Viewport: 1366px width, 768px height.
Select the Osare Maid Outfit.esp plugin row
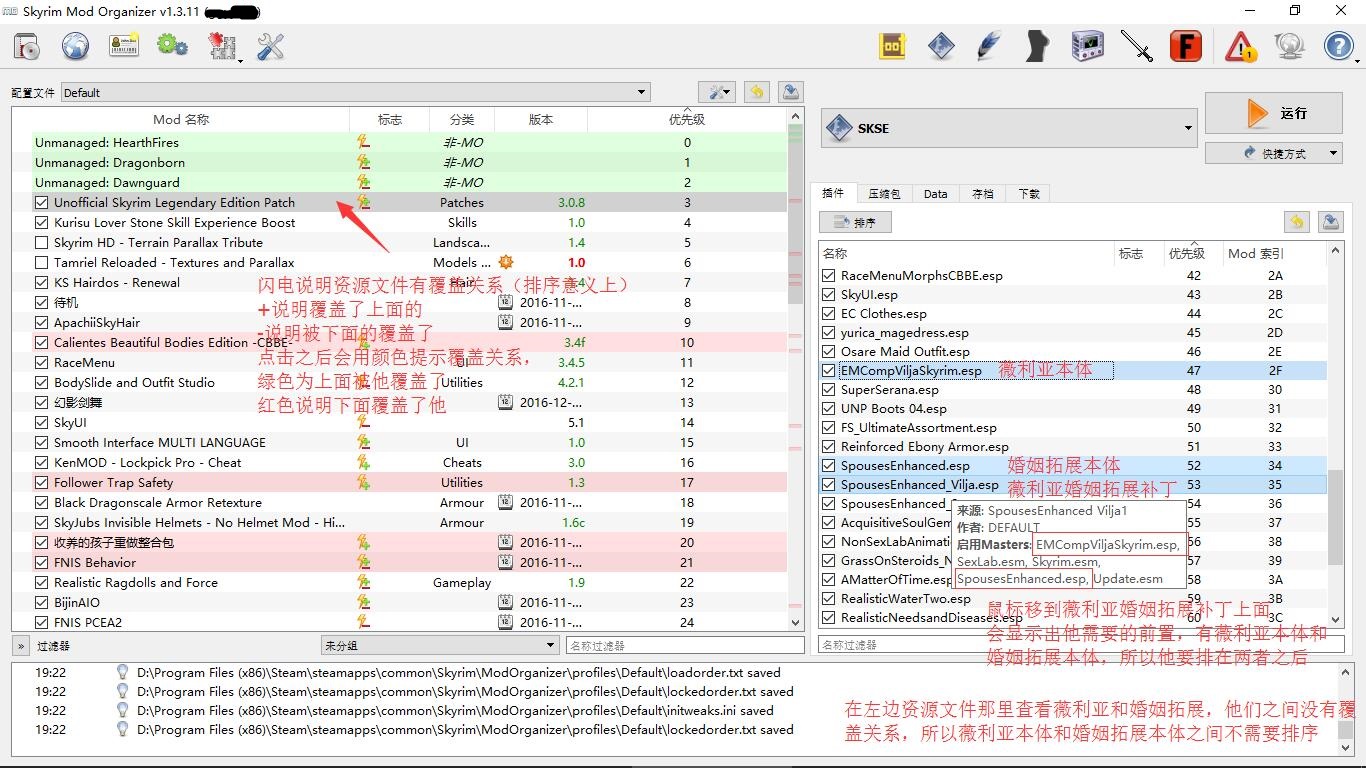coord(1073,352)
